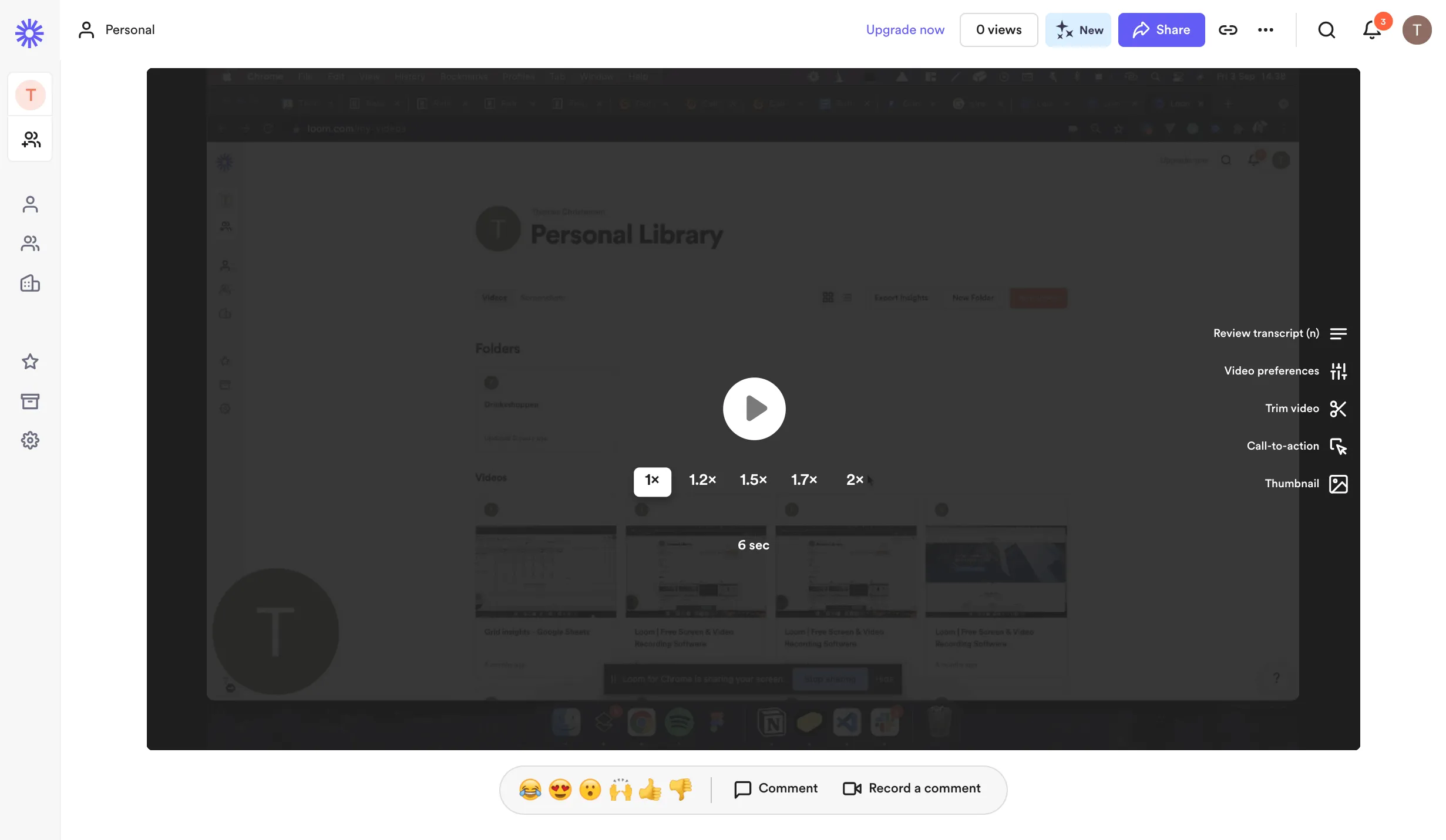1446x840 pixels.
Task: React with thumbs down emoji
Action: [681, 790]
